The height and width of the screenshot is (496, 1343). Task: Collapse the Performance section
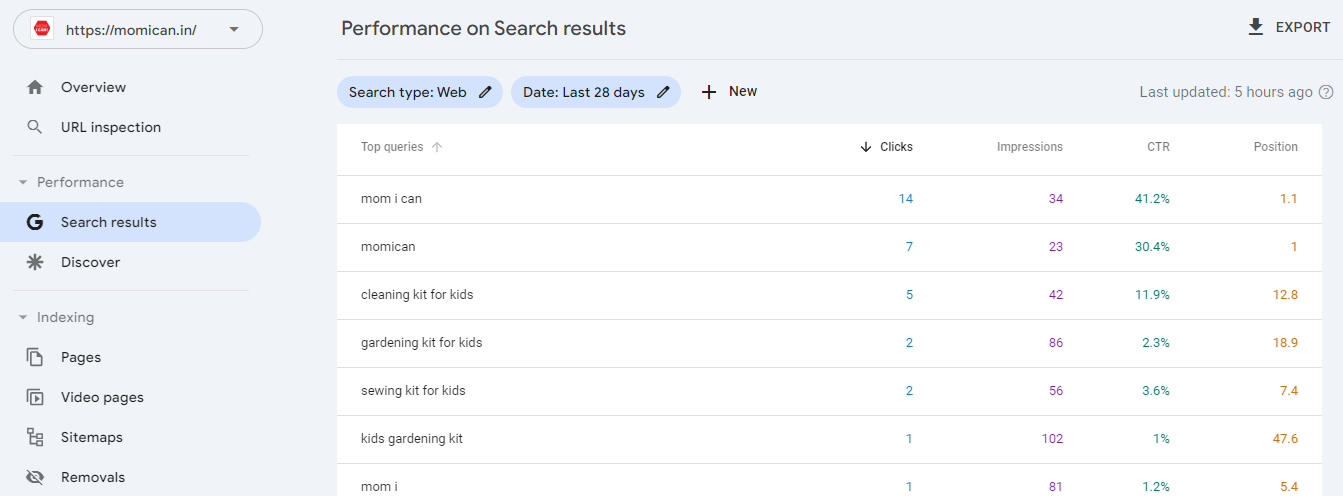[x=23, y=182]
